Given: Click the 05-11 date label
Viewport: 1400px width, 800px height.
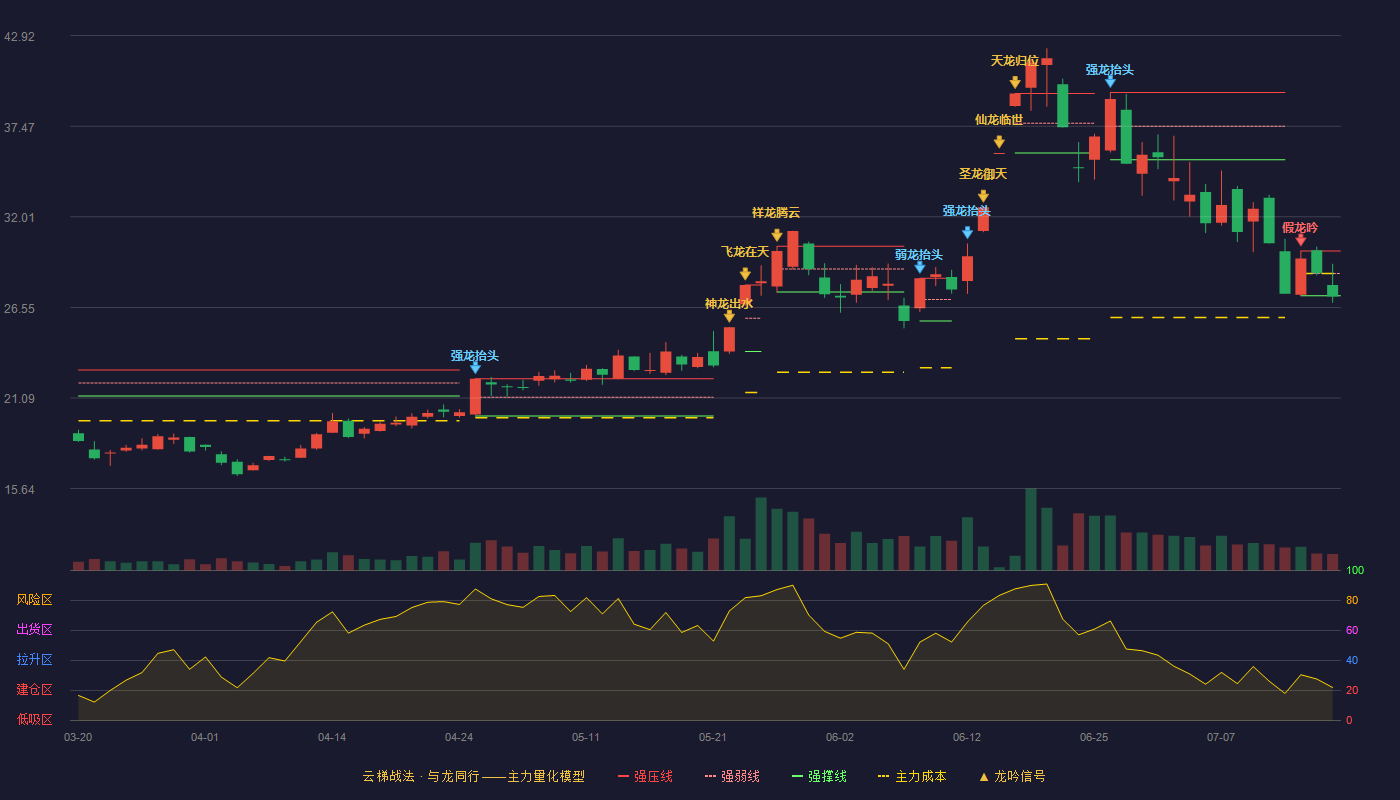Looking at the screenshot, I should click(x=586, y=737).
